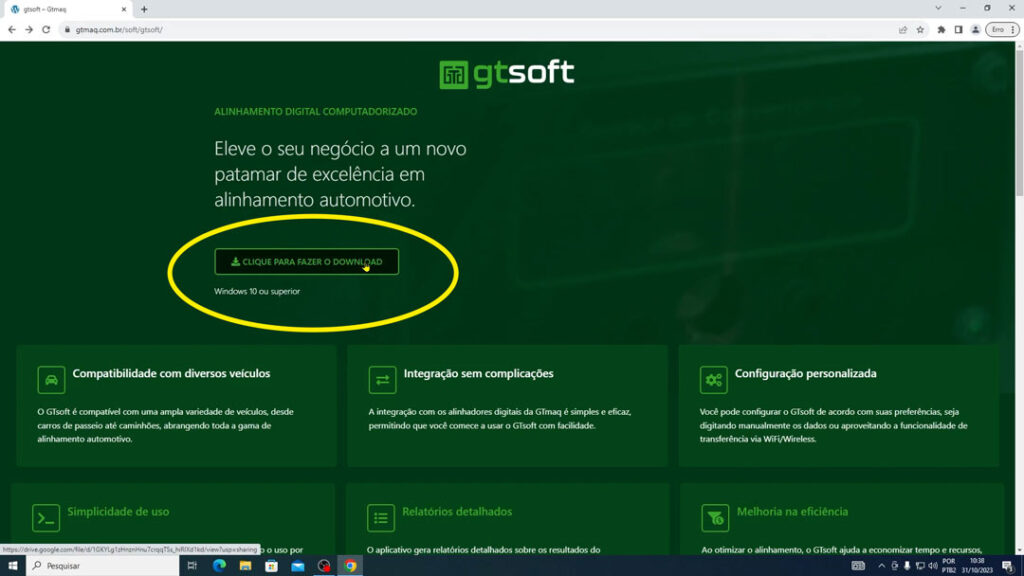Click the heading "Configuração personalizada"
Screen dimensions: 1024x576
805,374
